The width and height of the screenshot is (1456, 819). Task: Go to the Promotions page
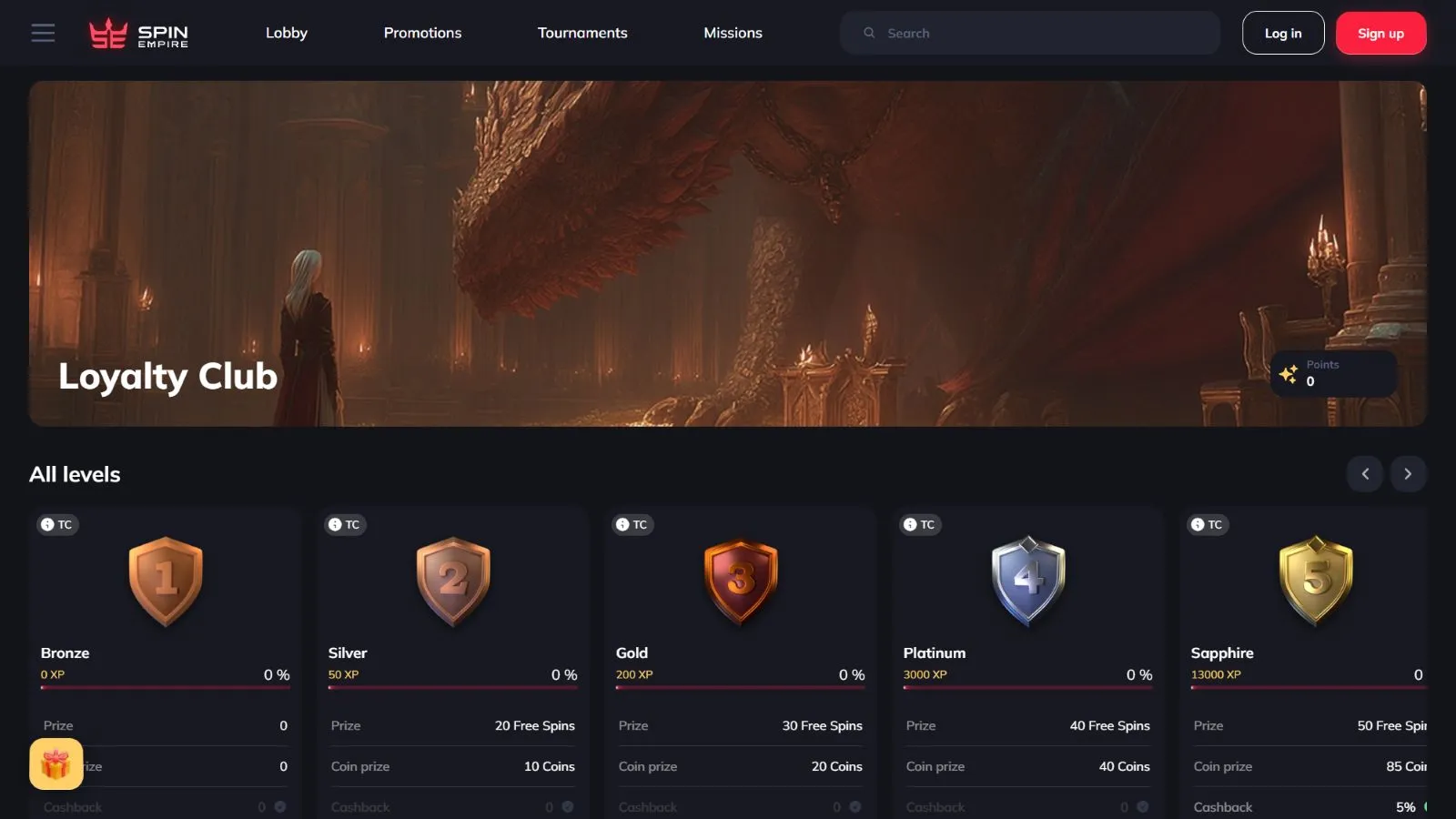tap(422, 33)
